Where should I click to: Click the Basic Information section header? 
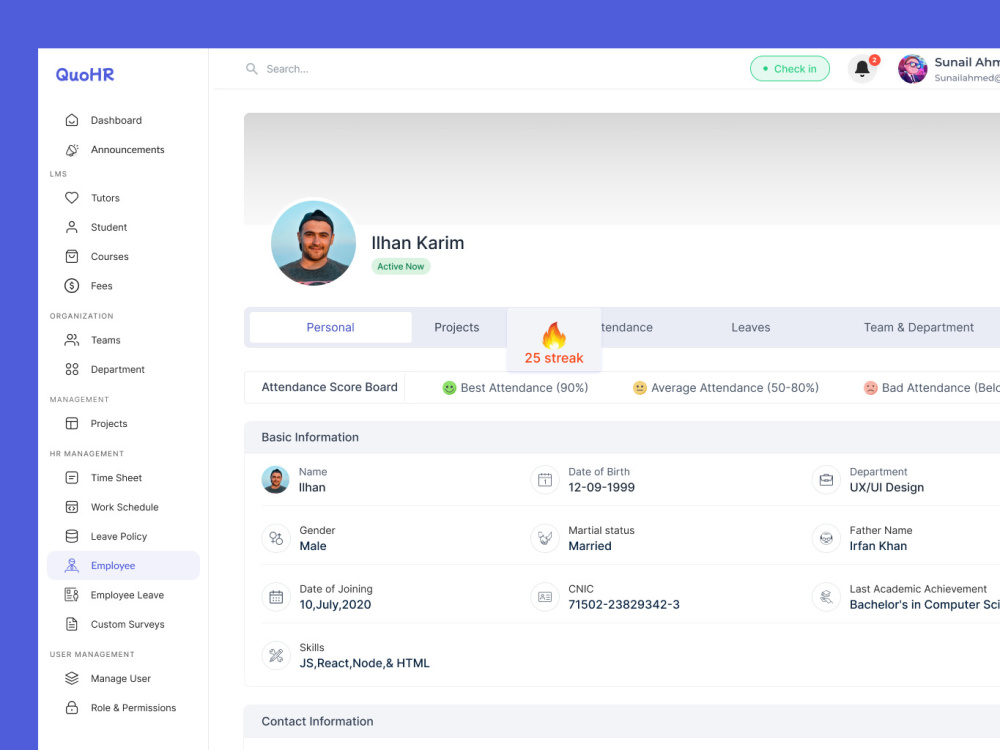click(x=622, y=438)
